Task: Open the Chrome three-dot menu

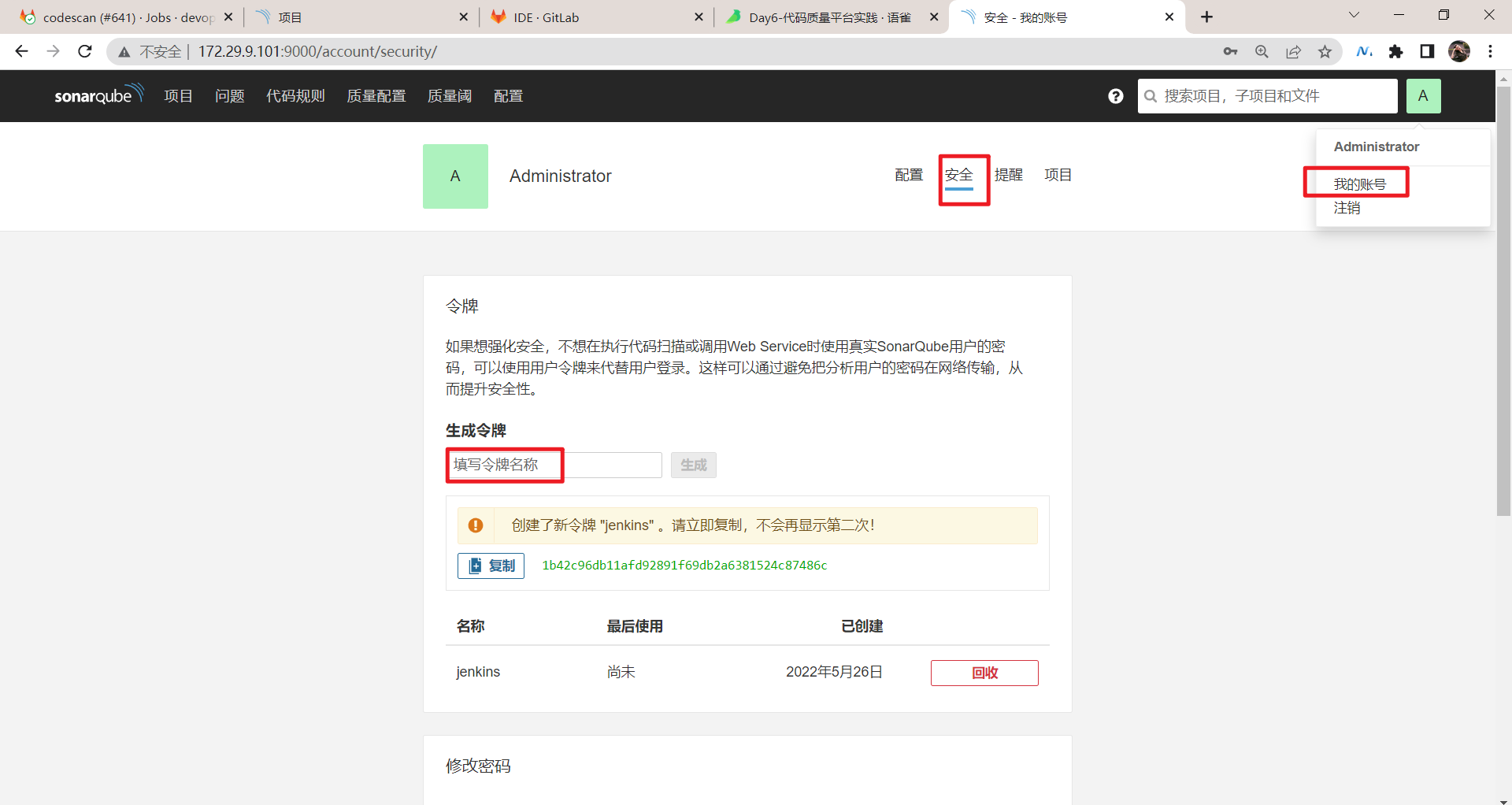Action: pyautogui.click(x=1490, y=51)
